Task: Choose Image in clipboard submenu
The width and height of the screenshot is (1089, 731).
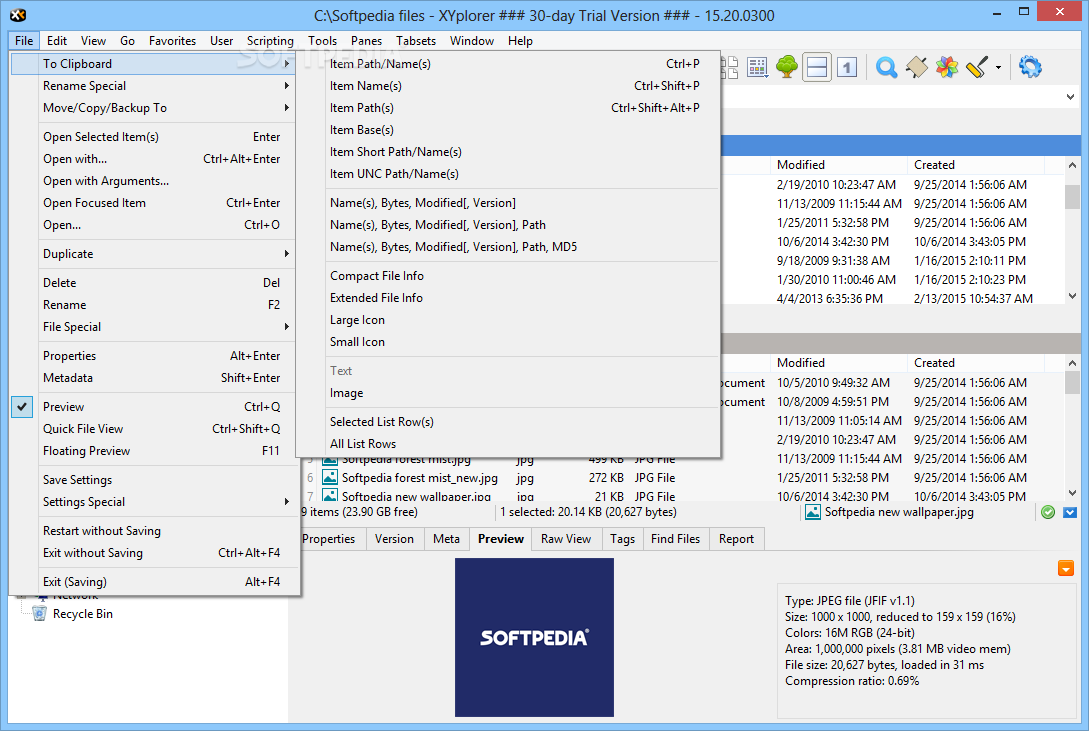Action: 508,393
